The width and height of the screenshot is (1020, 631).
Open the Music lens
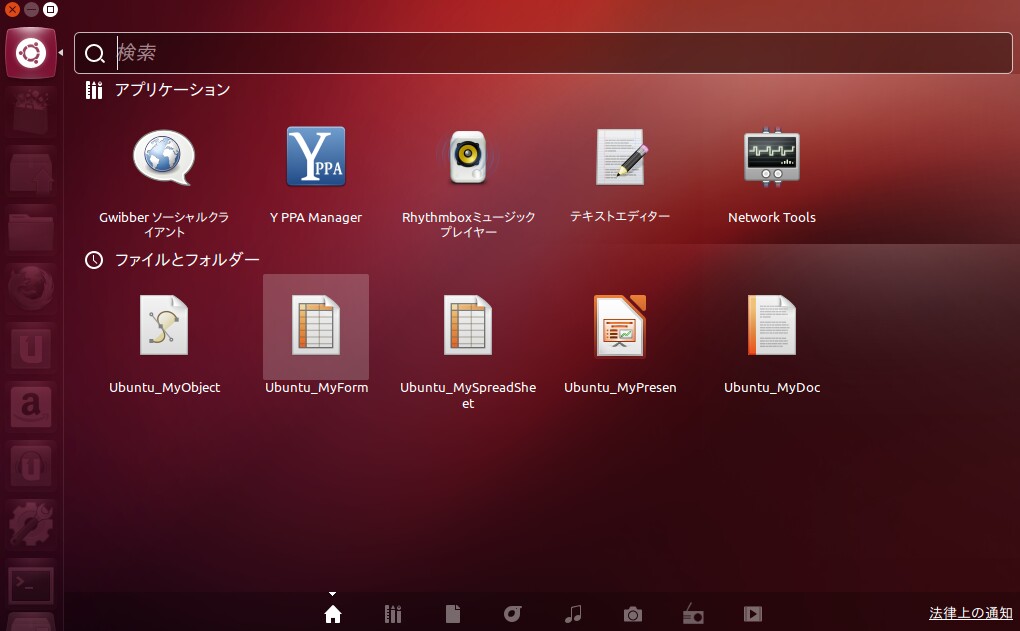point(573,613)
